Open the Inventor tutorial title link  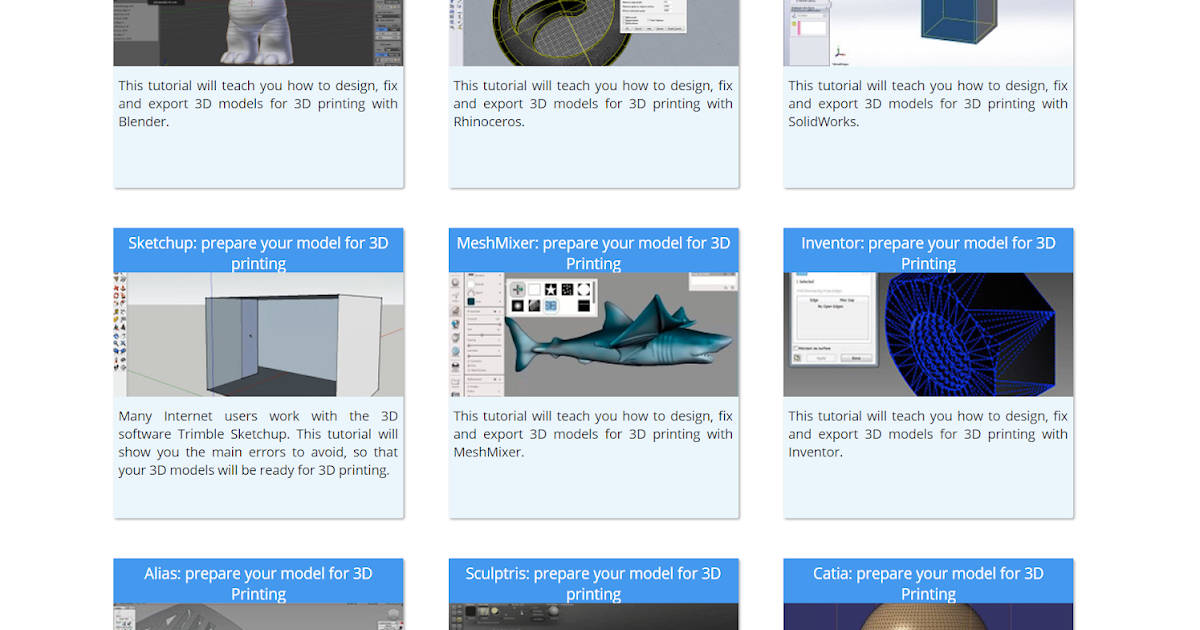928,253
